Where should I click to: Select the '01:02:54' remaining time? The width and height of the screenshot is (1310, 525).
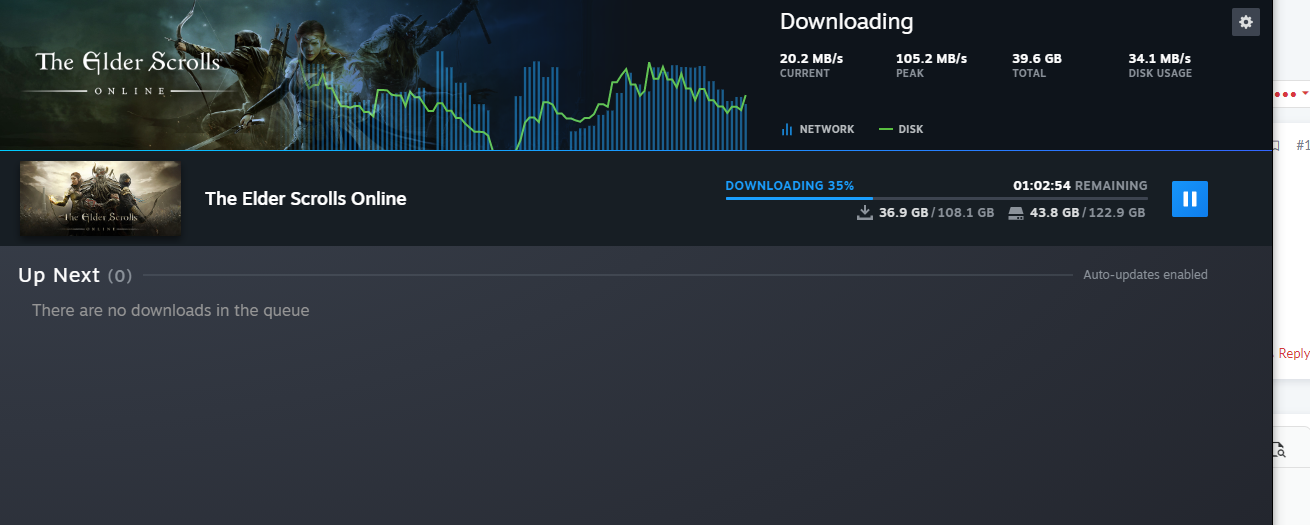click(1042, 186)
